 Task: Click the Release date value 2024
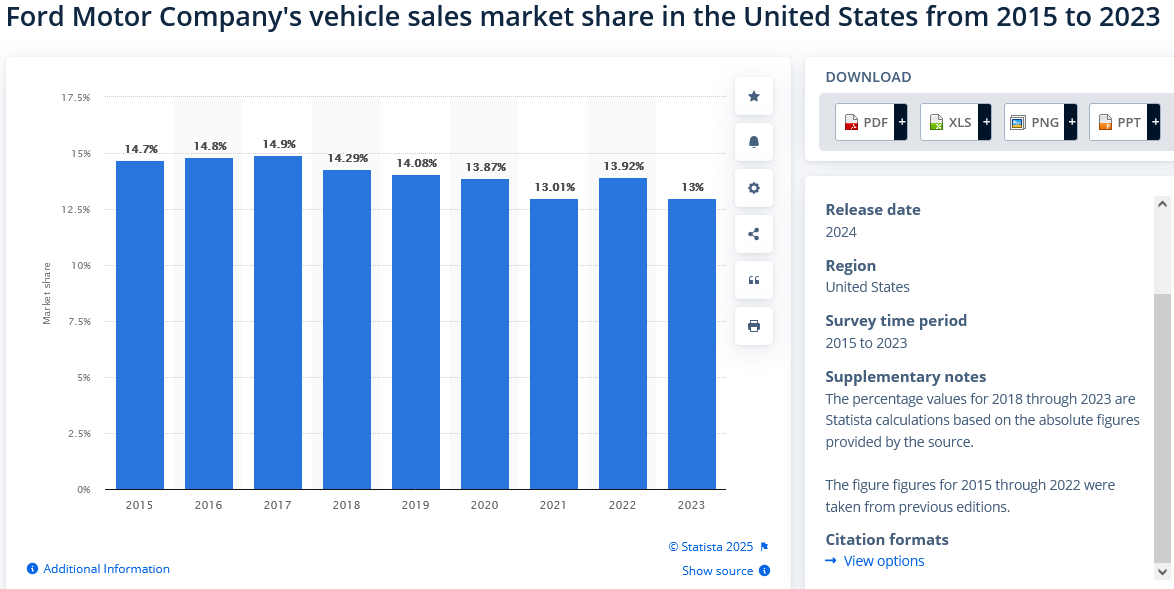click(841, 232)
